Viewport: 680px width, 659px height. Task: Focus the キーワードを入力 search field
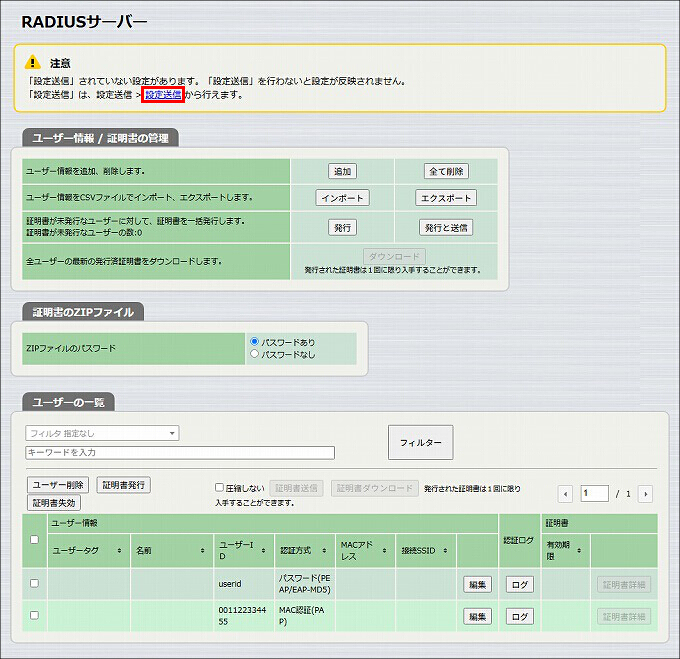[x=180, y=453]
